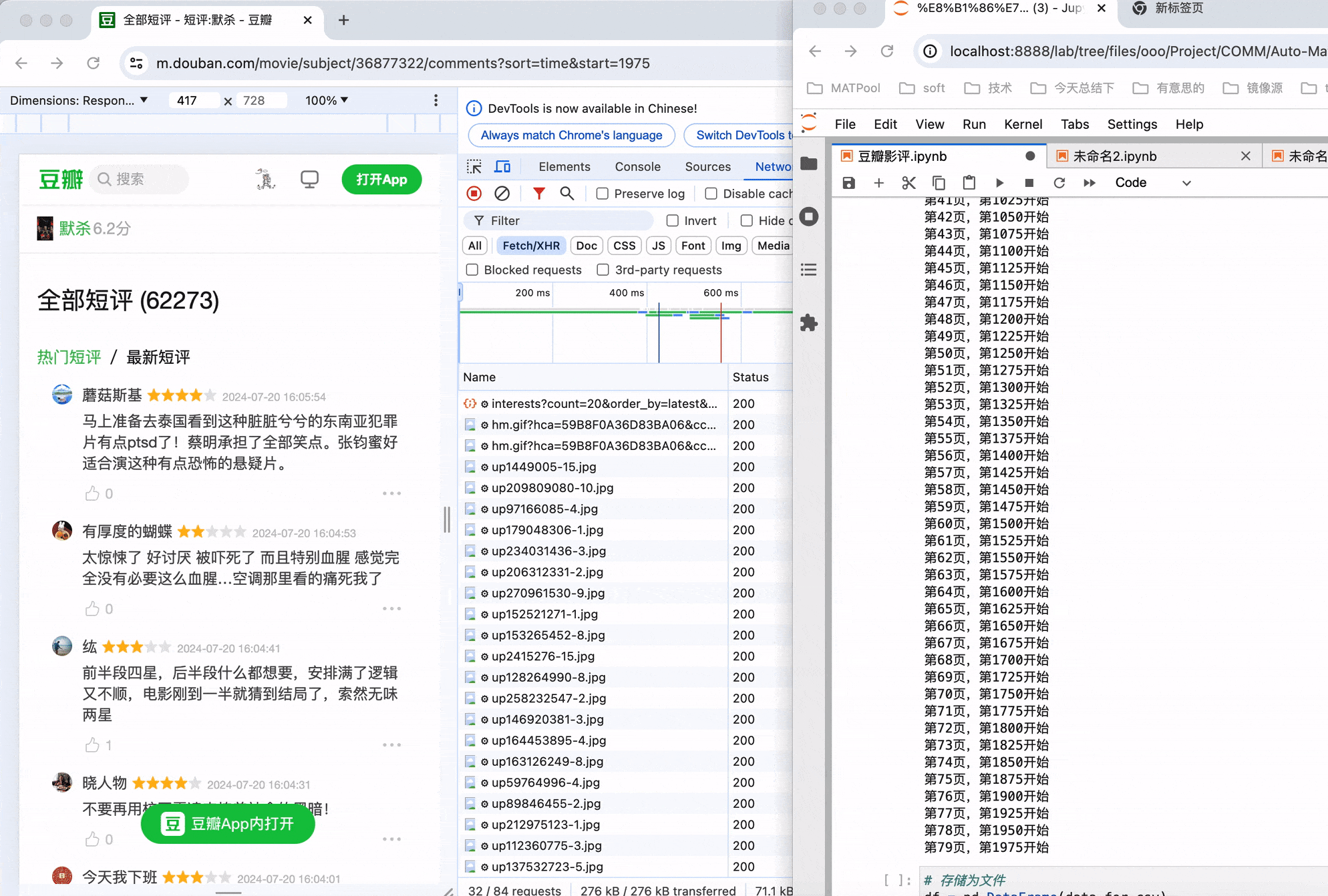Click the red record network log icon
The width and height of the screenshot is (1328, 896).
474,194
